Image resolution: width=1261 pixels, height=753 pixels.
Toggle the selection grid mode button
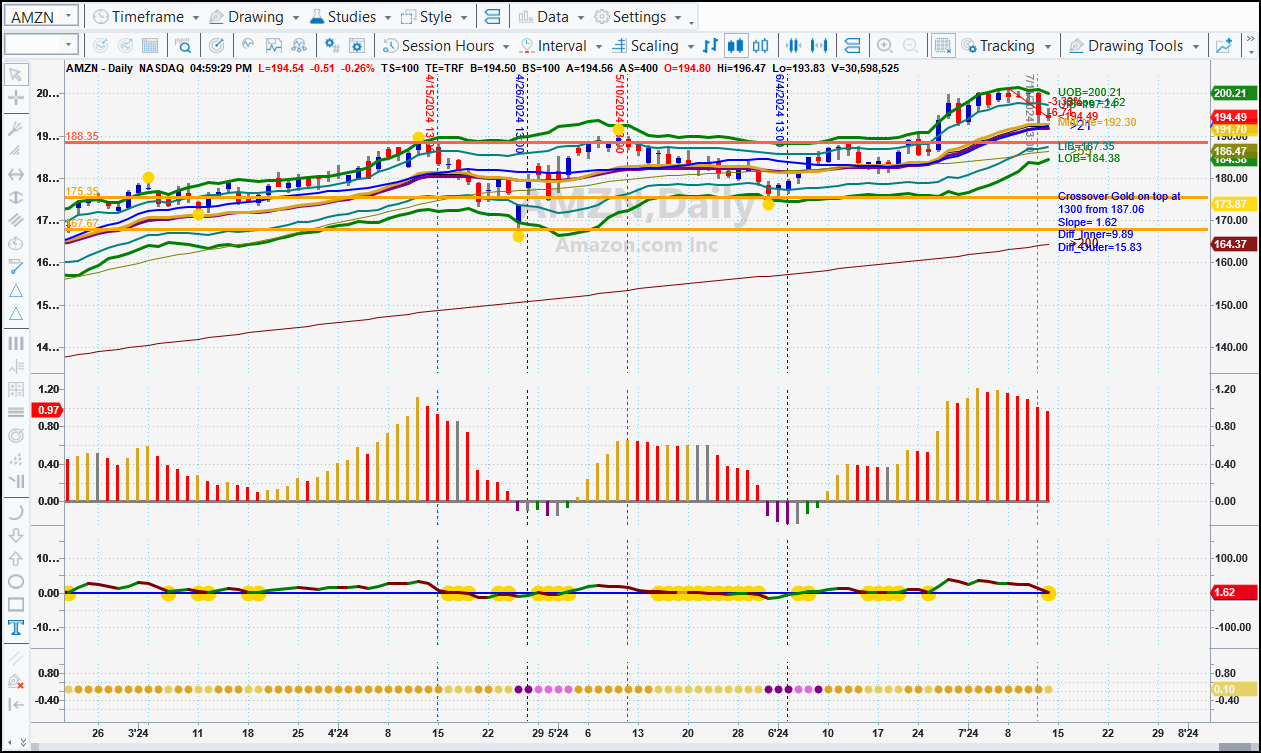pos(942,45)
